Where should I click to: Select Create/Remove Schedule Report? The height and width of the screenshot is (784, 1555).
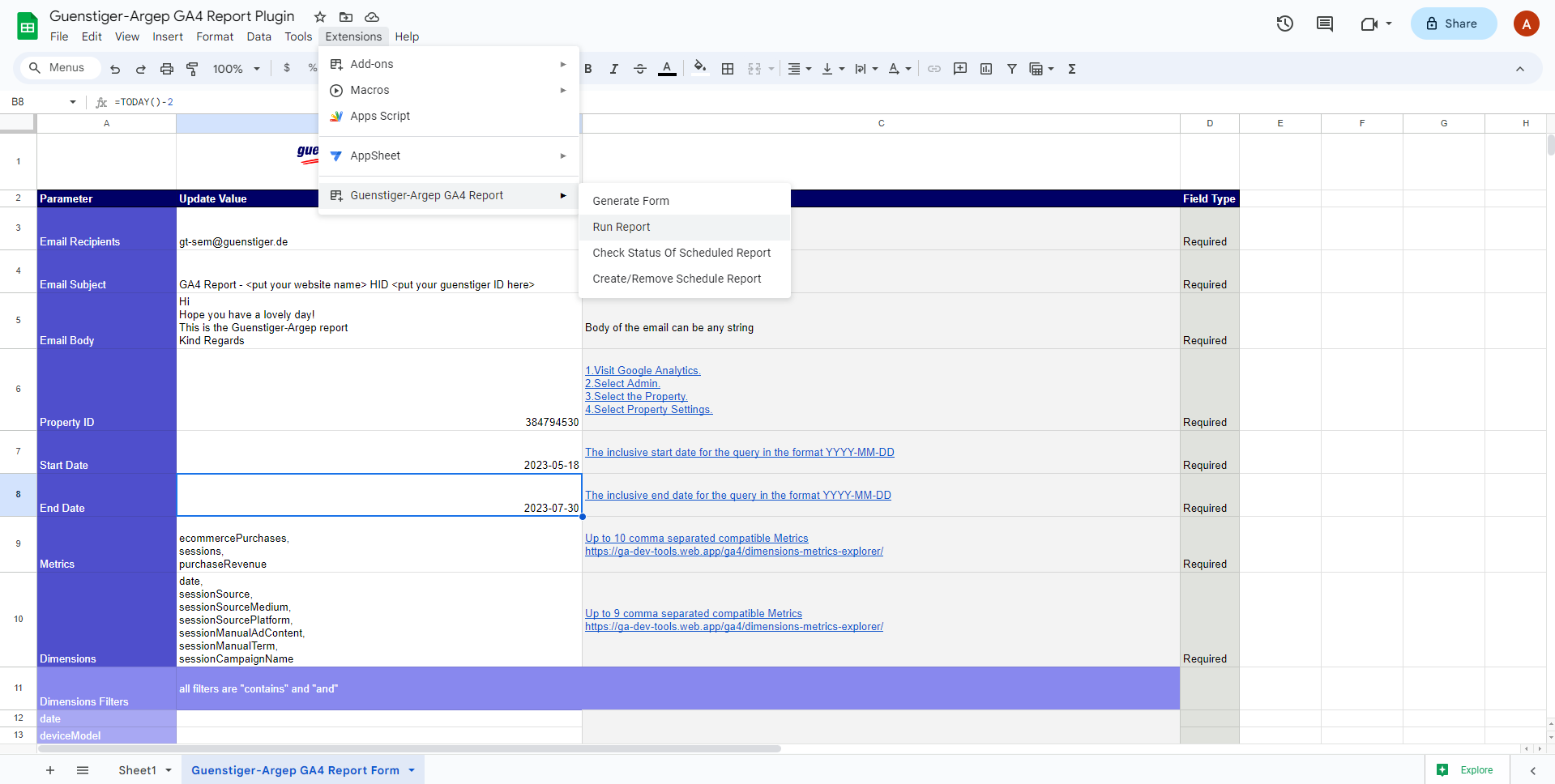(684, 279)
